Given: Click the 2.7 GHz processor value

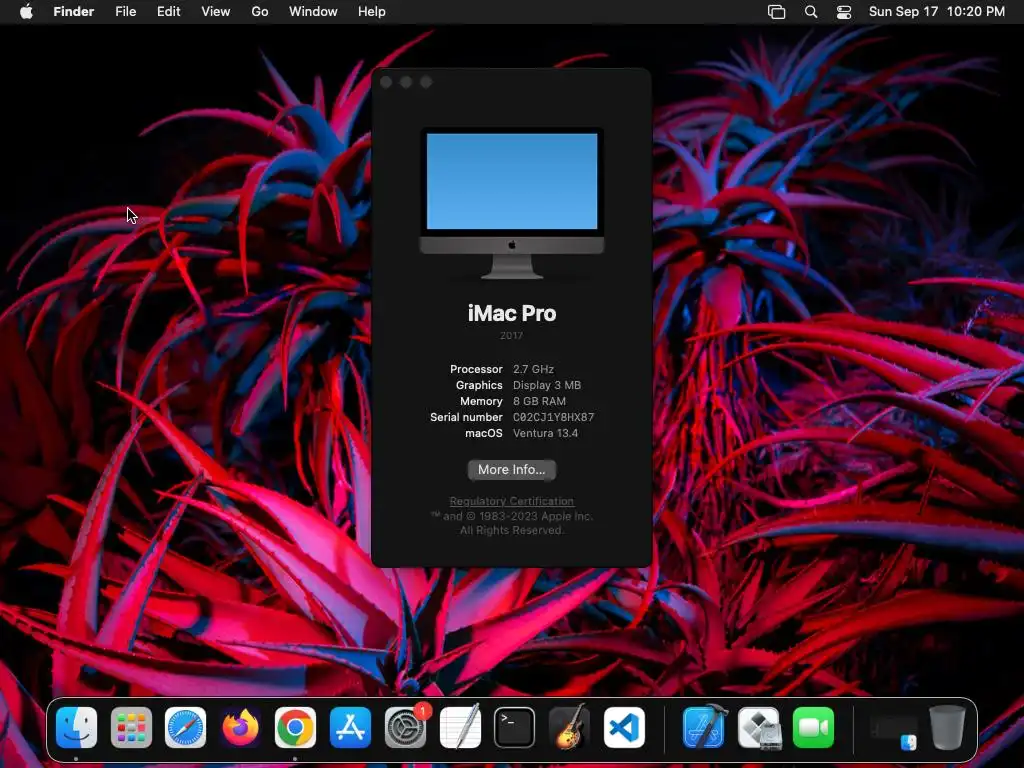Looking at the screenshot, I should click(533, 369).
